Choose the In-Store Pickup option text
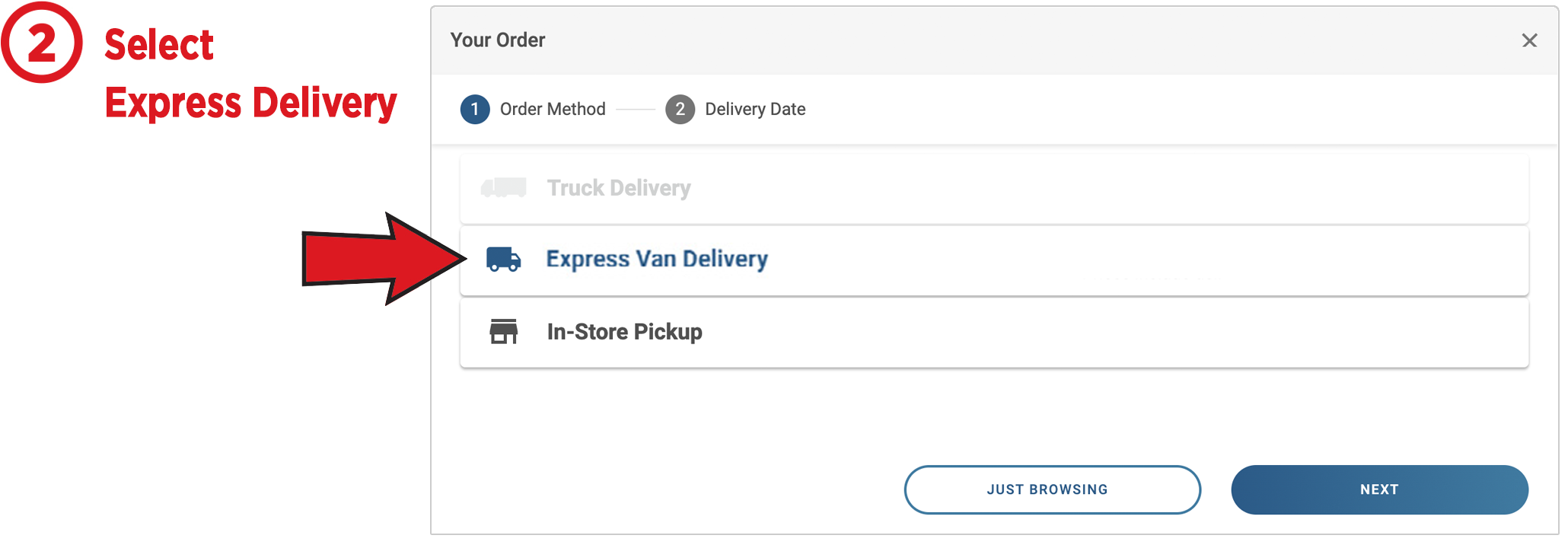The height and width of the screenshot is (548, 1568). coord(624,332)
